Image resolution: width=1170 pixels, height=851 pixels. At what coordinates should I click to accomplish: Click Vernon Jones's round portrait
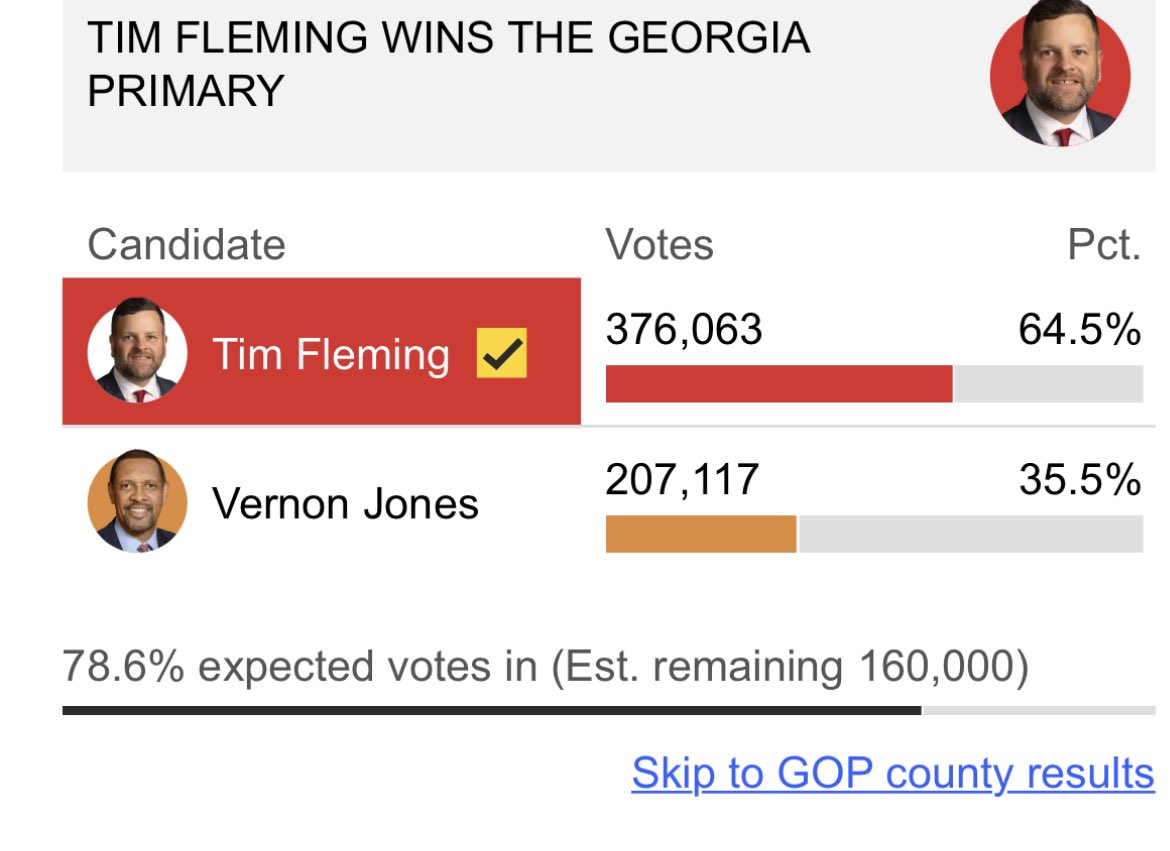[137, 501]
